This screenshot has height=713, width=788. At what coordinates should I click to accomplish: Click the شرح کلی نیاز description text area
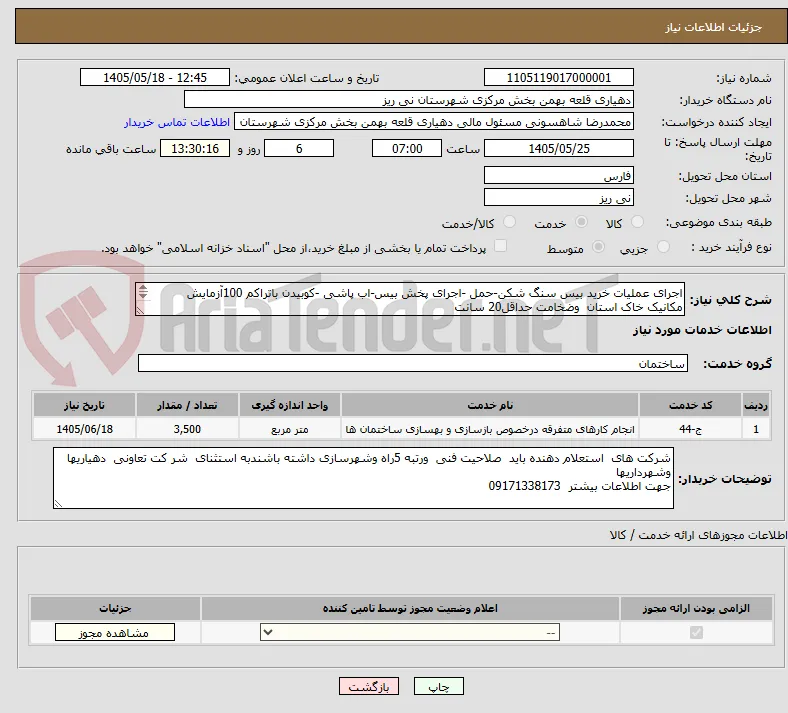point(410,299)
